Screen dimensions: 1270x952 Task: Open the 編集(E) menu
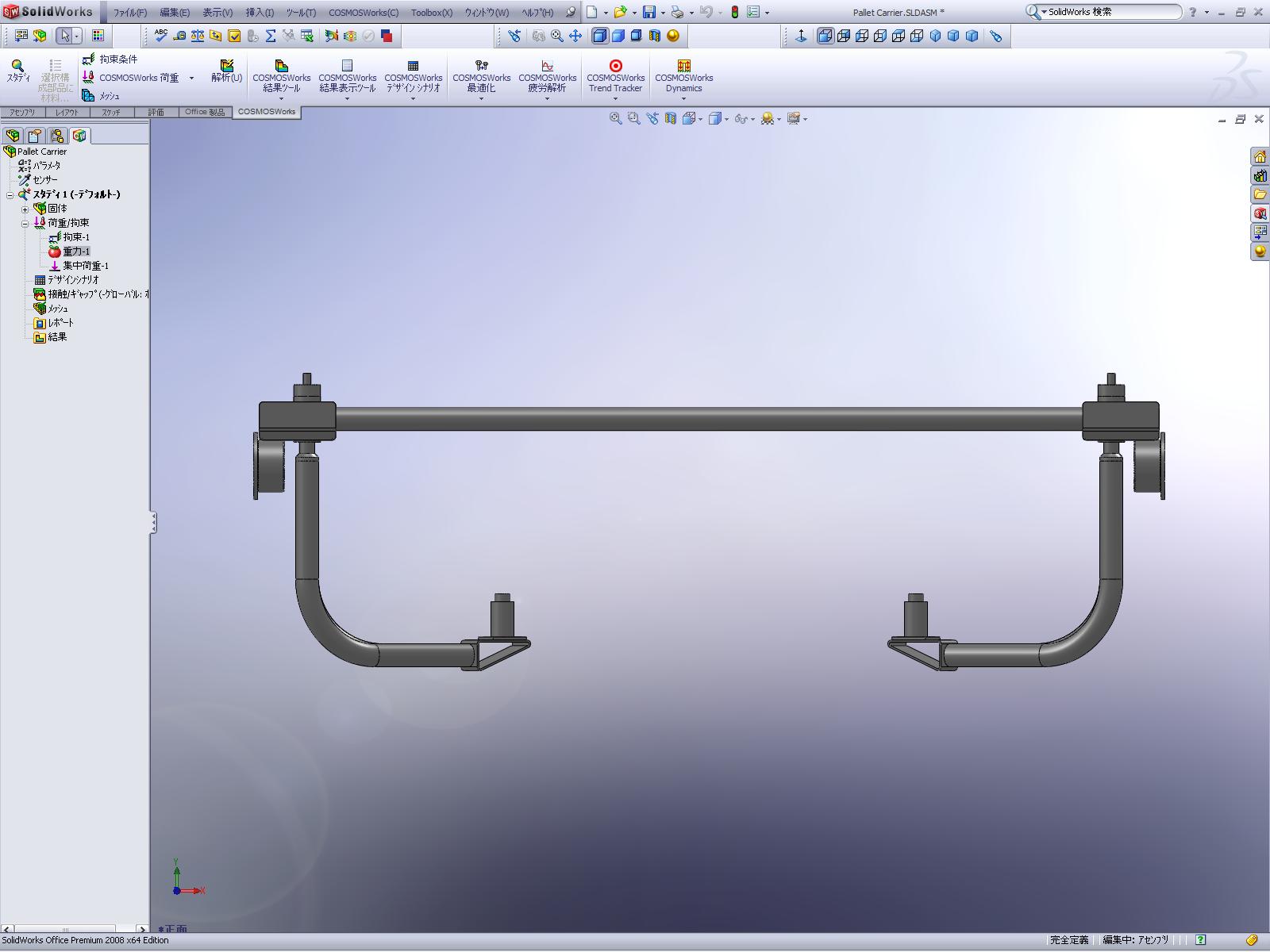coord(175,13)
